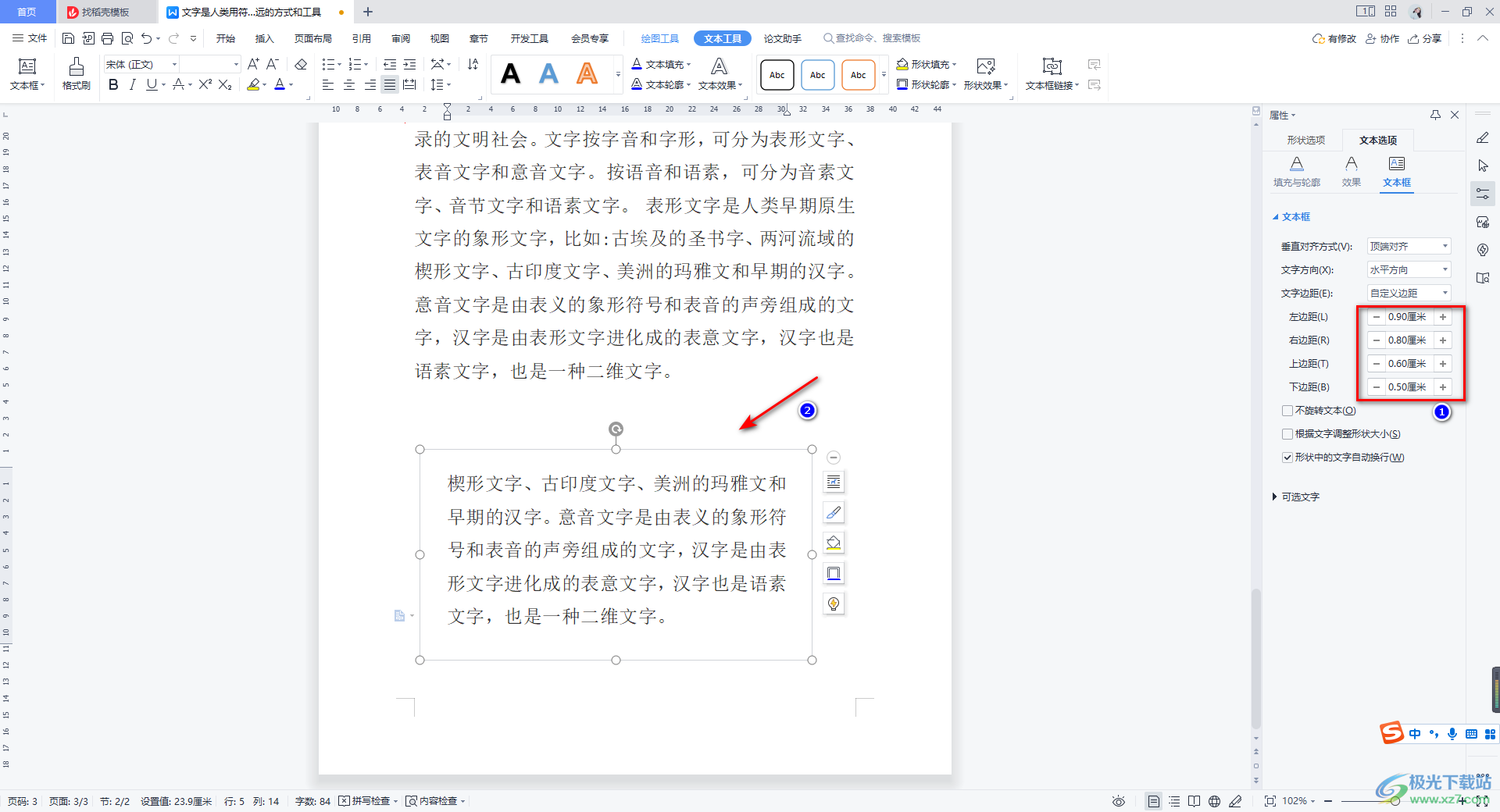The image size is (1500, 812).
Task: Apply subscript formatting
Action: click(225, 84)
